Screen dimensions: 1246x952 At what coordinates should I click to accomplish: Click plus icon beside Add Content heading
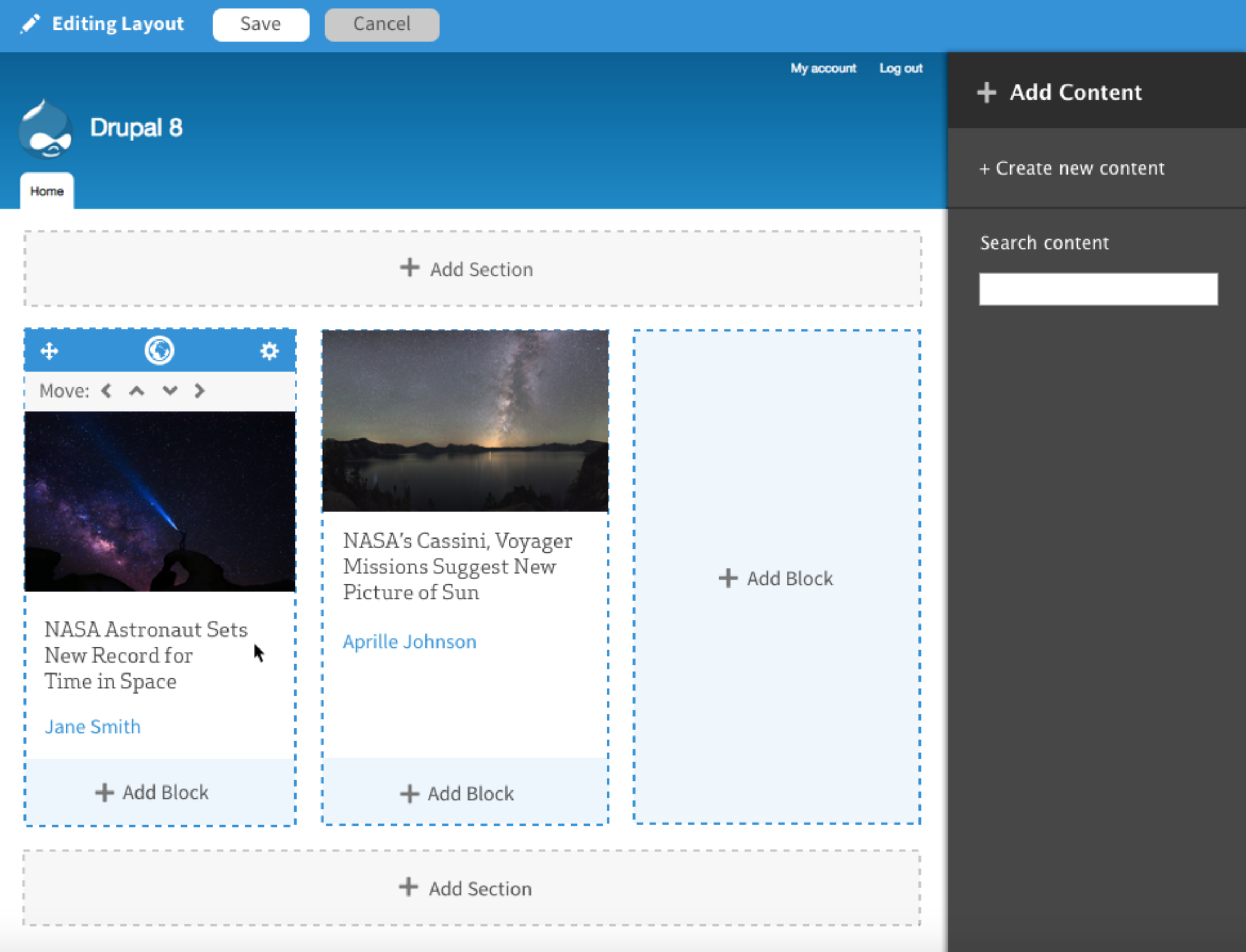click(986, 92)
